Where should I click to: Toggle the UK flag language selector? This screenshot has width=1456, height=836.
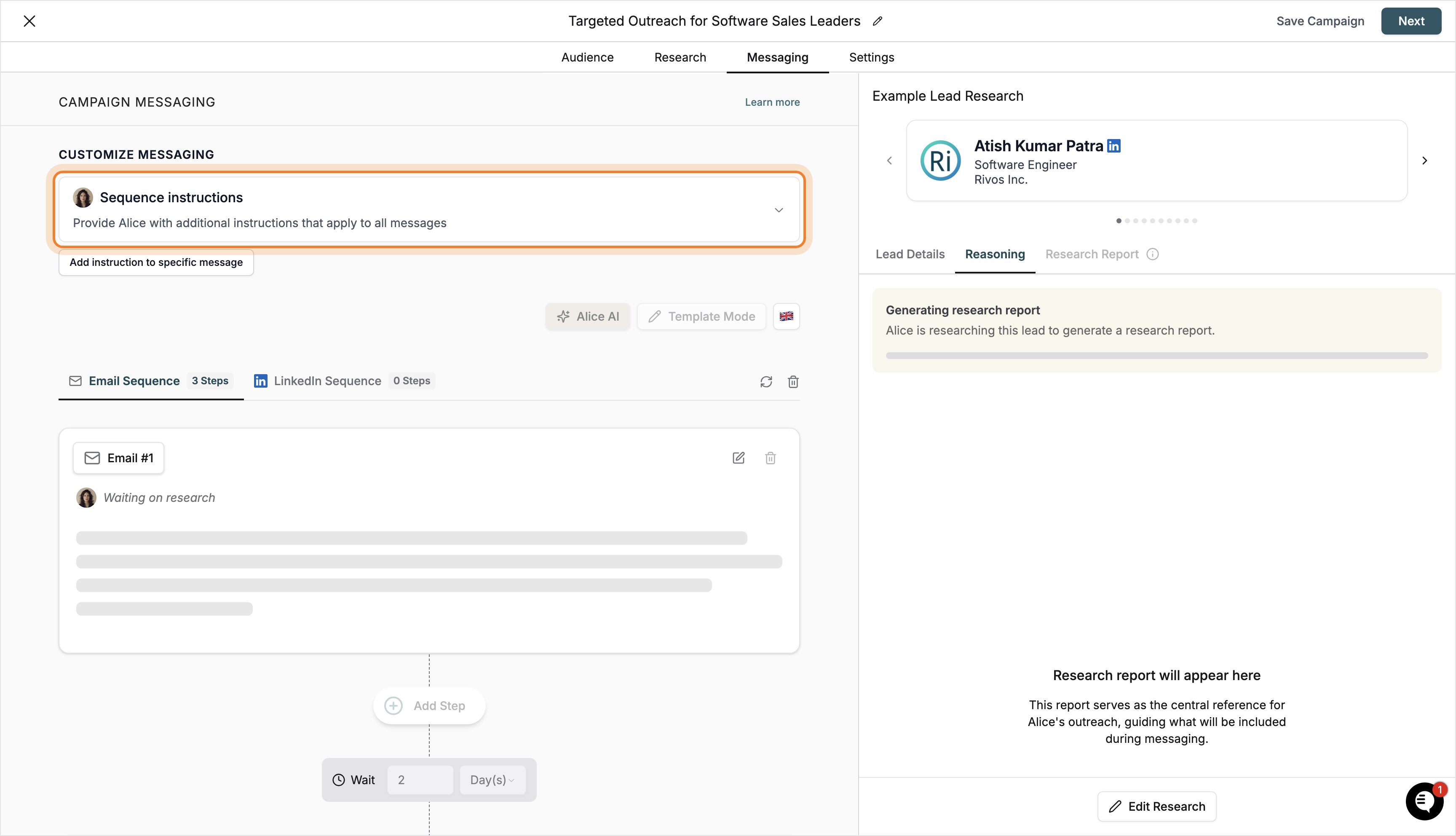click(x=786, y=316)
